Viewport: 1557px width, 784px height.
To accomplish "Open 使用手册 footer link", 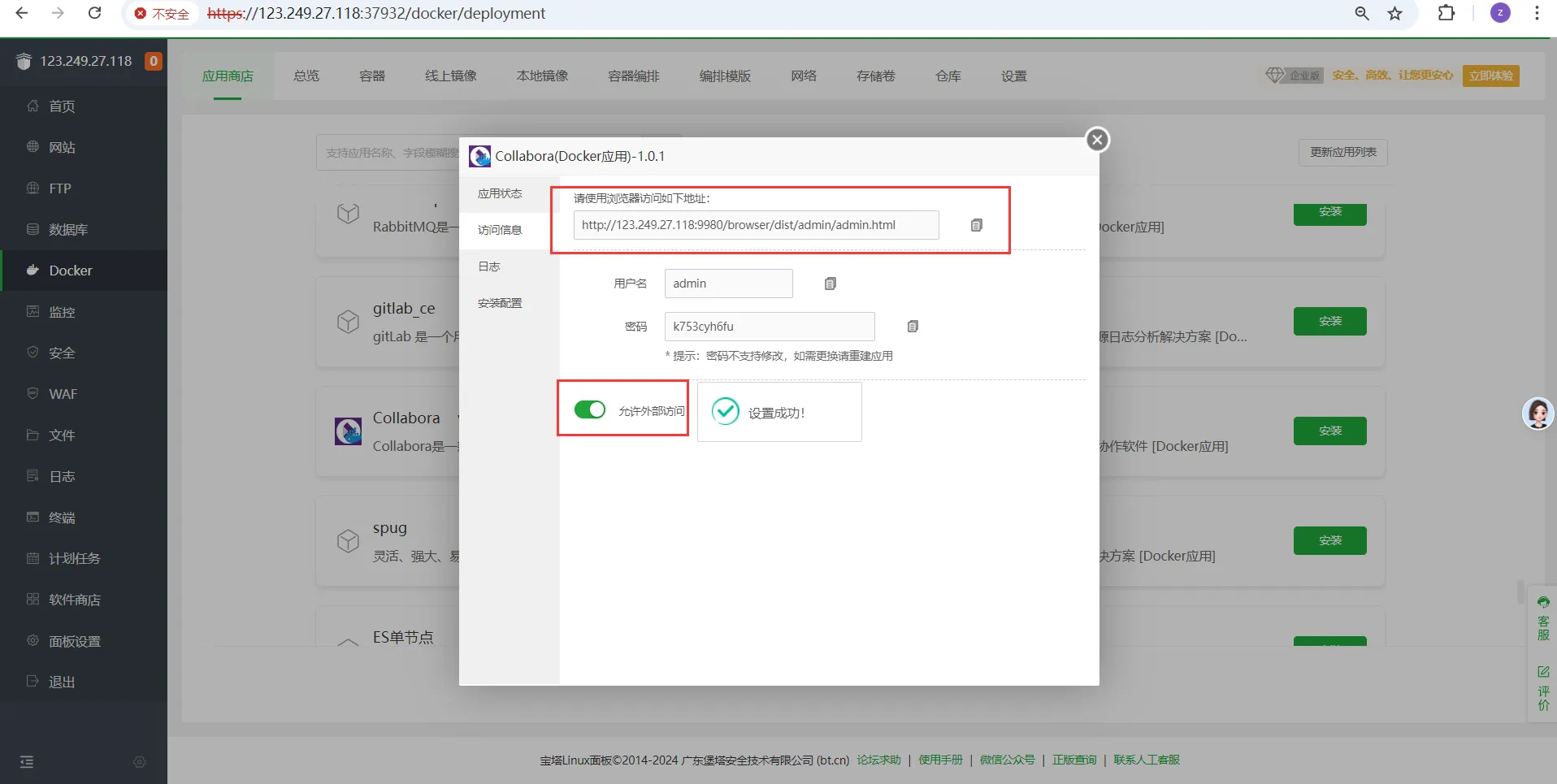I will point(940,760).
